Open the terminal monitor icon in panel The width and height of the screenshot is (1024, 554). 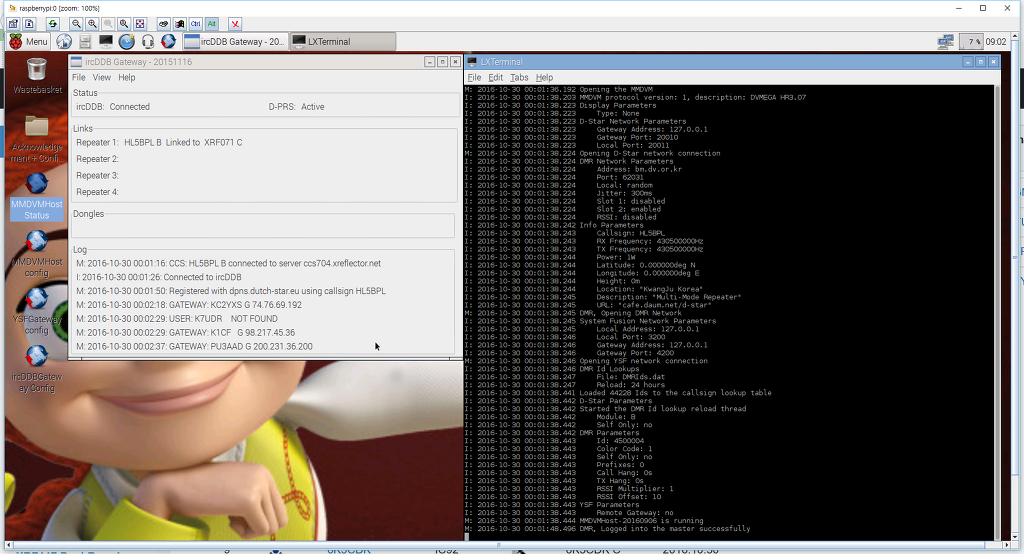[x=106, y=42]
